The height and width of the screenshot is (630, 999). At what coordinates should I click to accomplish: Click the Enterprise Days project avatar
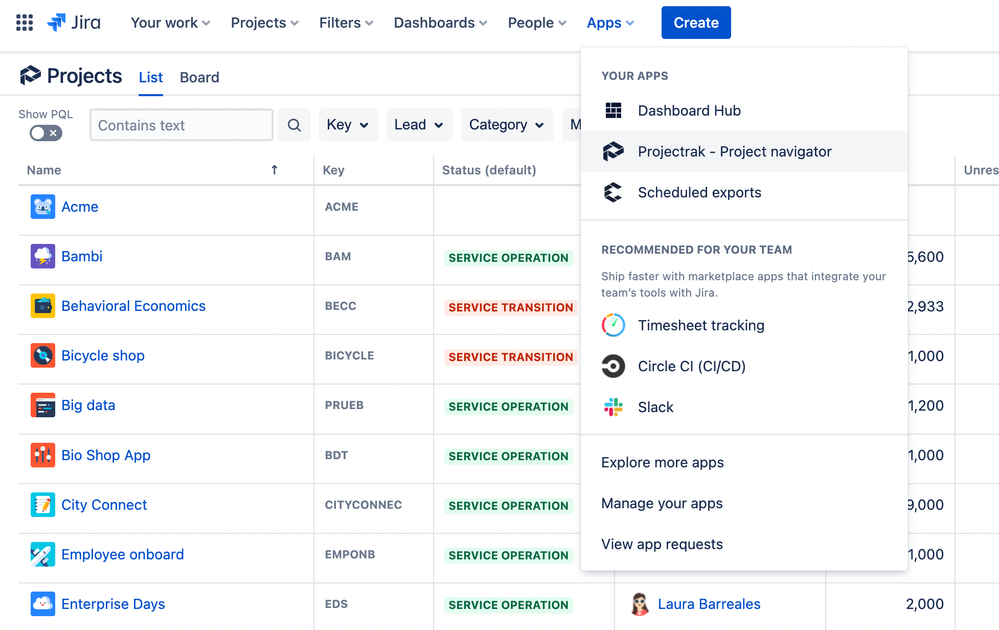pos(43,604)
